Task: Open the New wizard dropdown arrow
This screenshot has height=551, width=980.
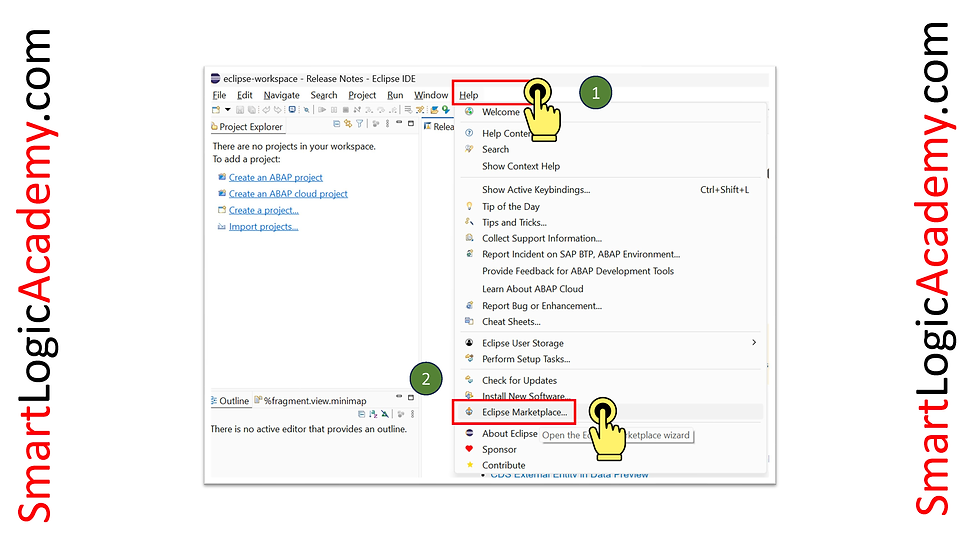Action: coord(228,109)
